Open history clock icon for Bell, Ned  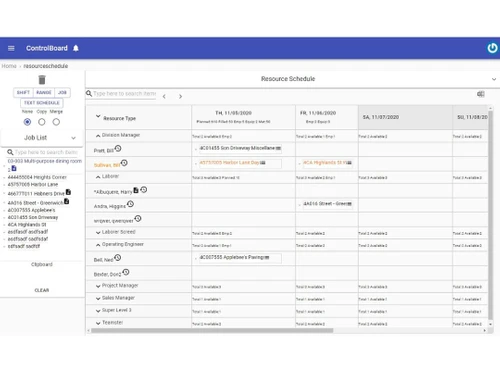pos(118,258)
